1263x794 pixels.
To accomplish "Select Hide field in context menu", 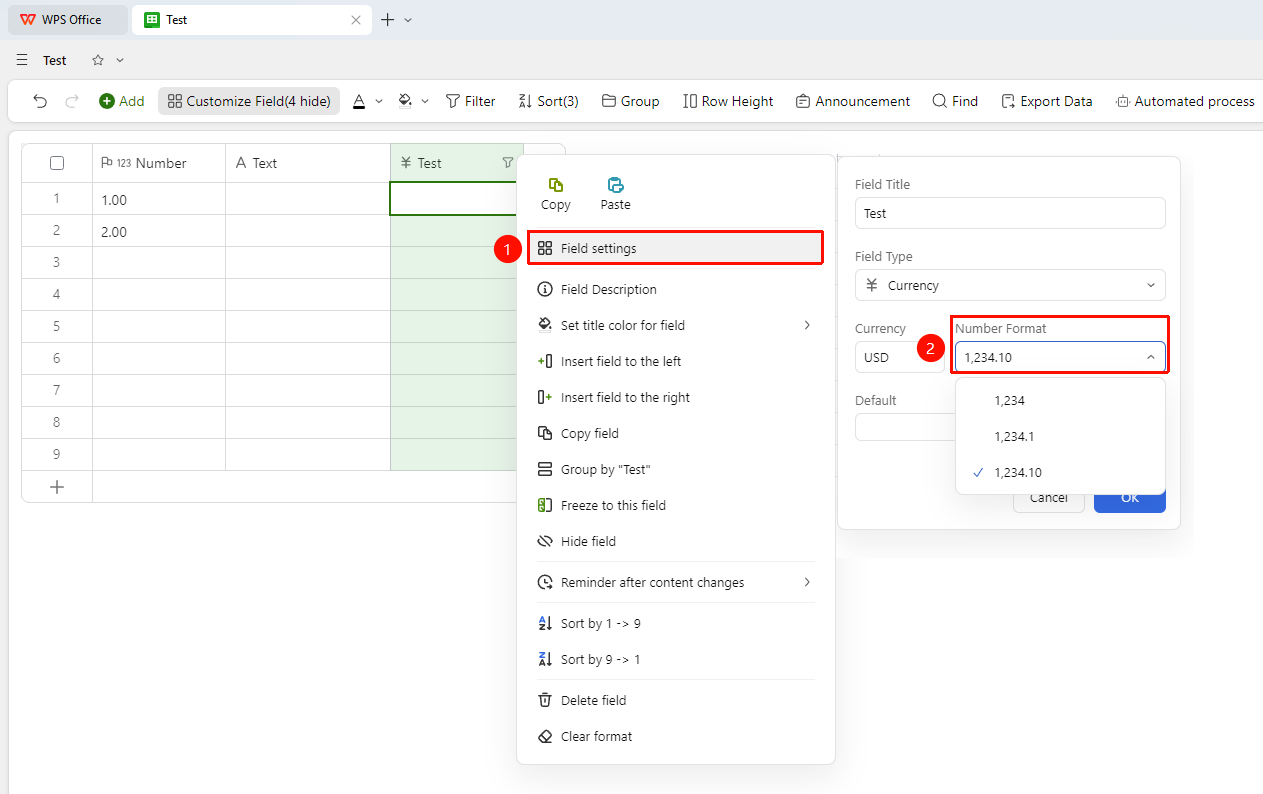I will click(675, 541).
